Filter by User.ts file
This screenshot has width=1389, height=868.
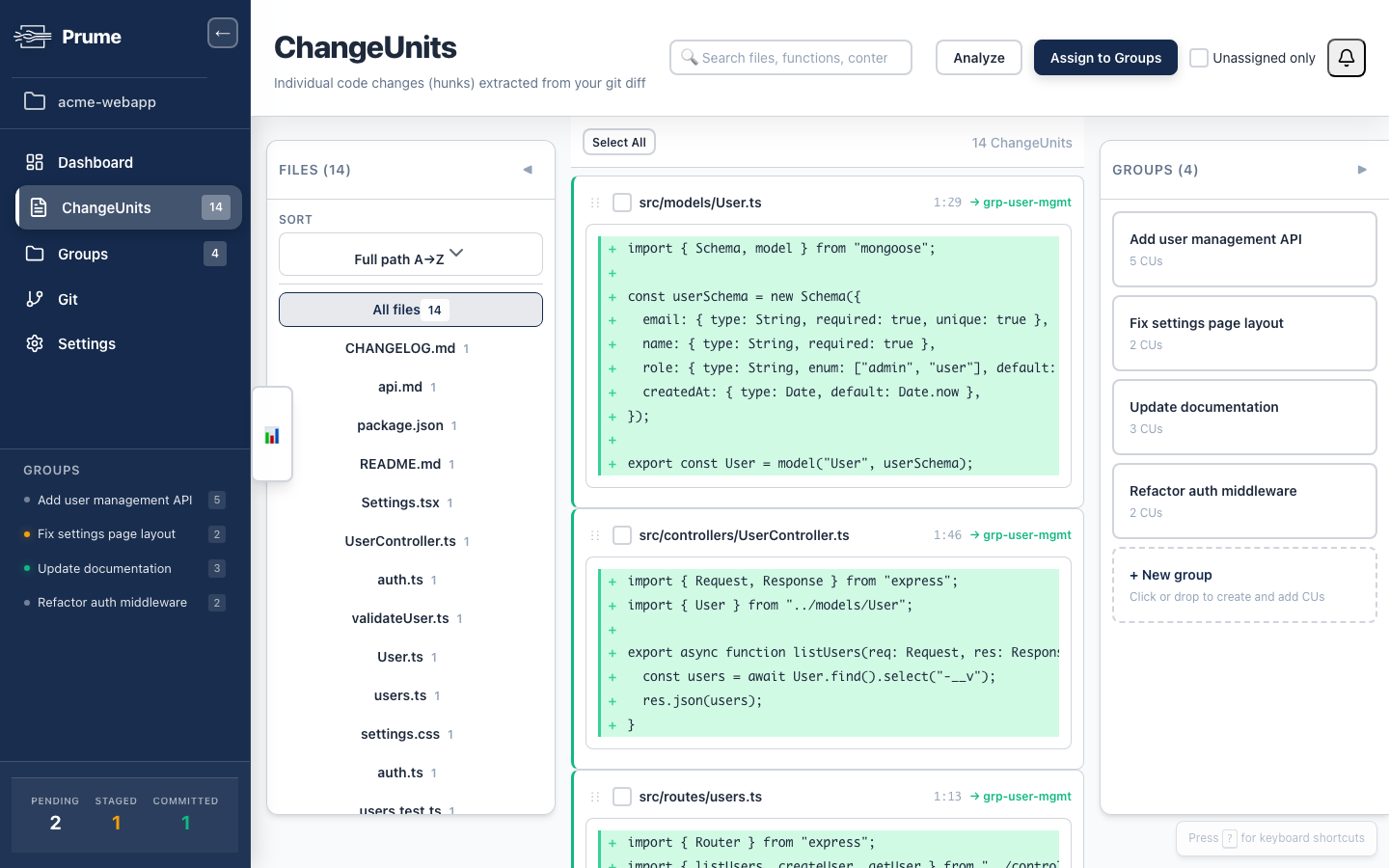click(411, 657)
